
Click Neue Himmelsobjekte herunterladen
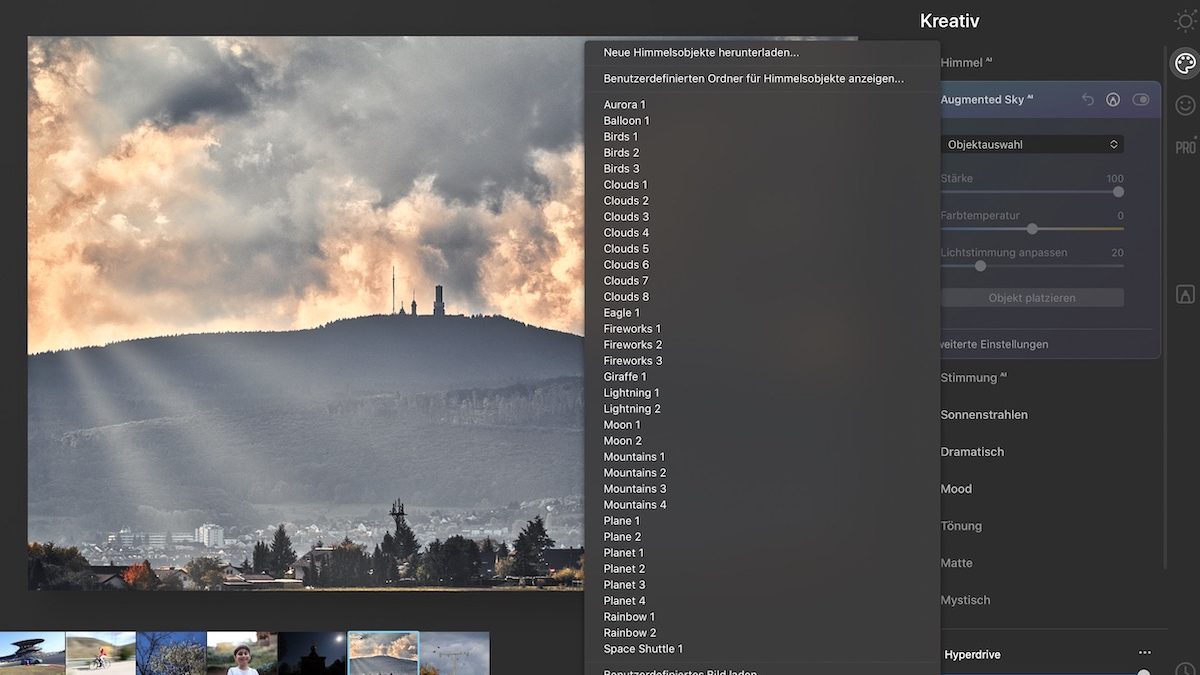point(701,52)
